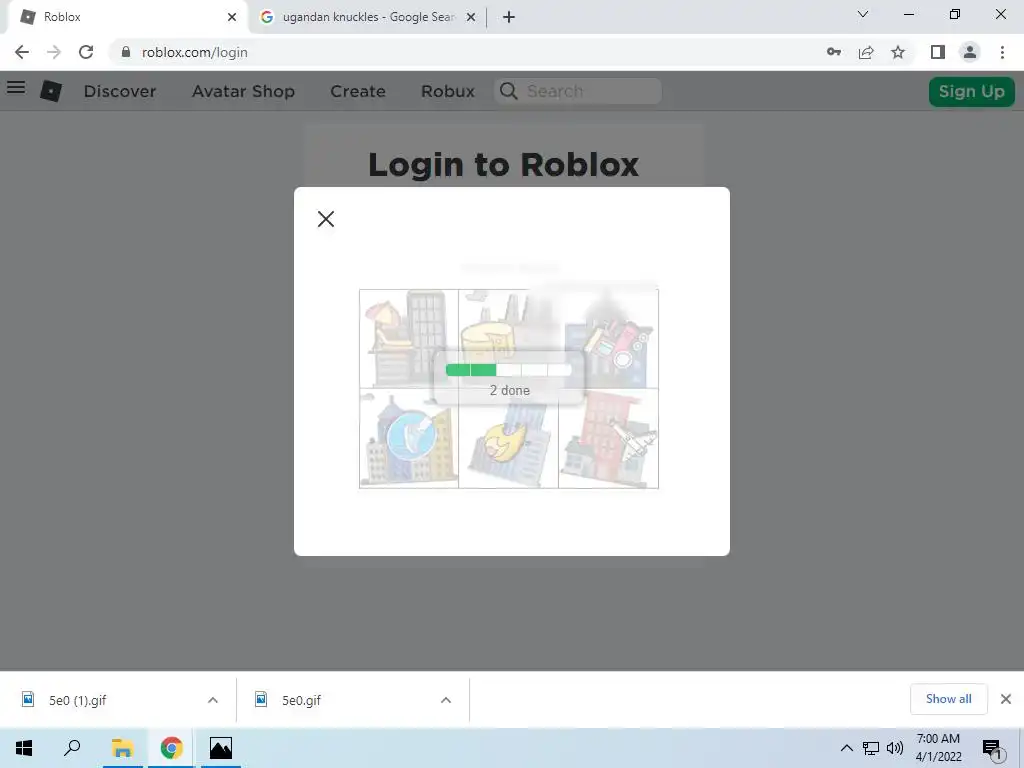This screenshot has width=1024, height=768.
Task: Pick the captcha tile showing the cheese wedge
Action: tap(508, 339)
